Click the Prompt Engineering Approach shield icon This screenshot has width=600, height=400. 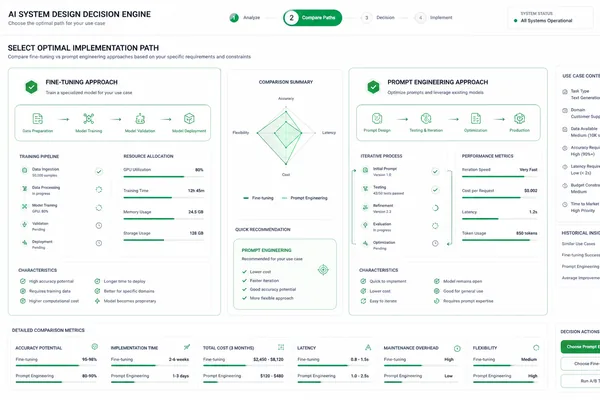coord(373,87)
